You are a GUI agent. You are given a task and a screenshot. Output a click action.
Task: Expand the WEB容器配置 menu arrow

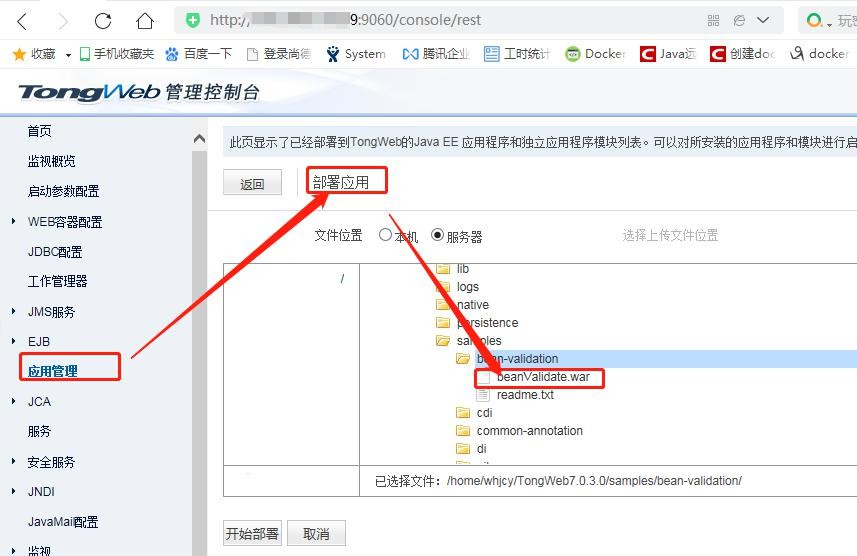(x=14, y=221)
